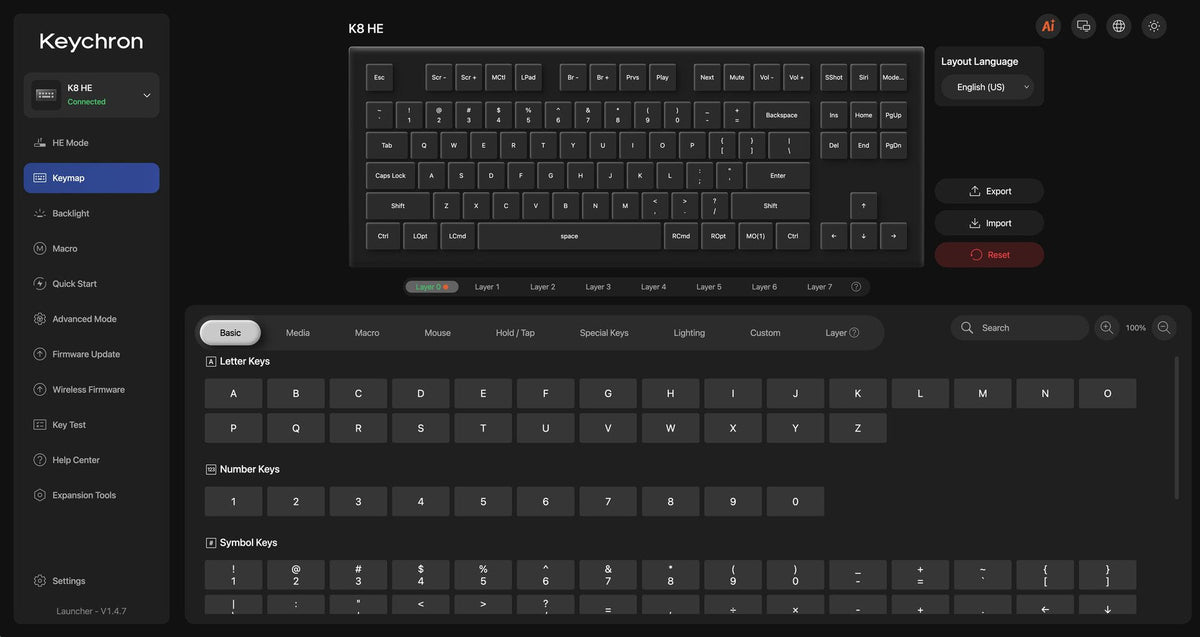The width and height of the screenshot is (1200, 637).
Task: Open Key Test in sidebar
Action: [x=91, y=425]
